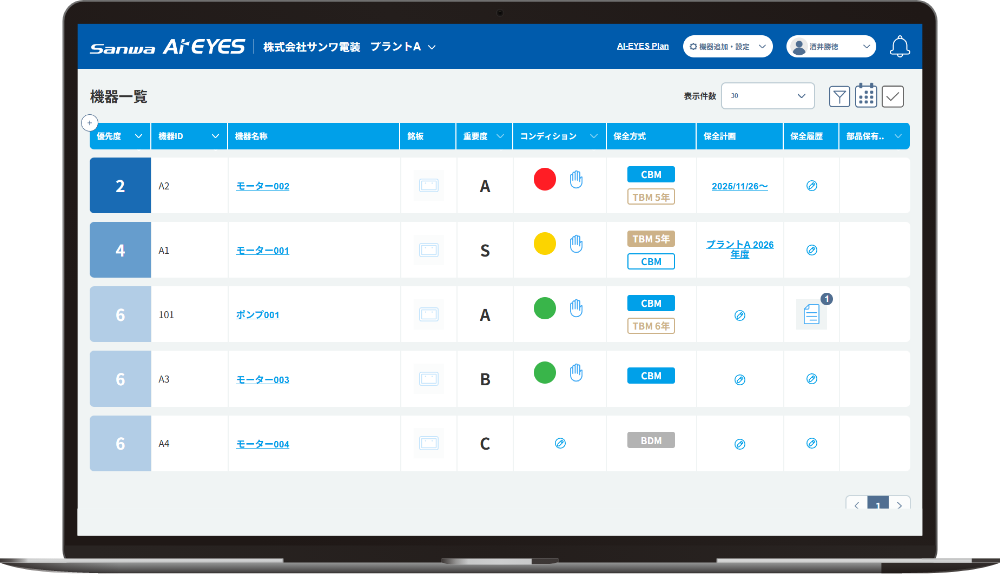Open the 表示件数 display count dropdown
Image resolution: width=1000 pixels, height=574 pixels.
coord(767,96)
